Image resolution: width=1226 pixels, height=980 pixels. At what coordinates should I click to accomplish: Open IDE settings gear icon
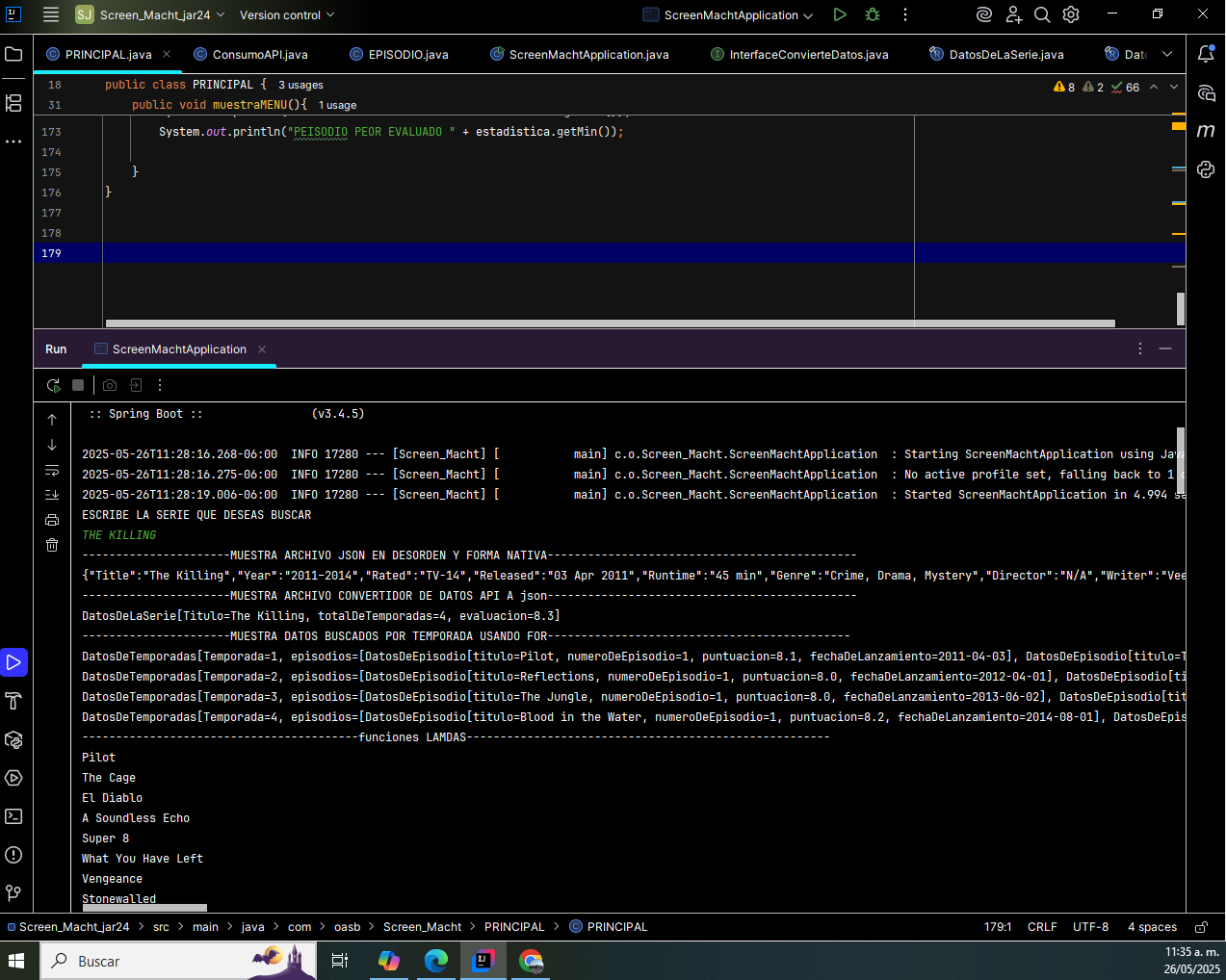[1071, 14]
